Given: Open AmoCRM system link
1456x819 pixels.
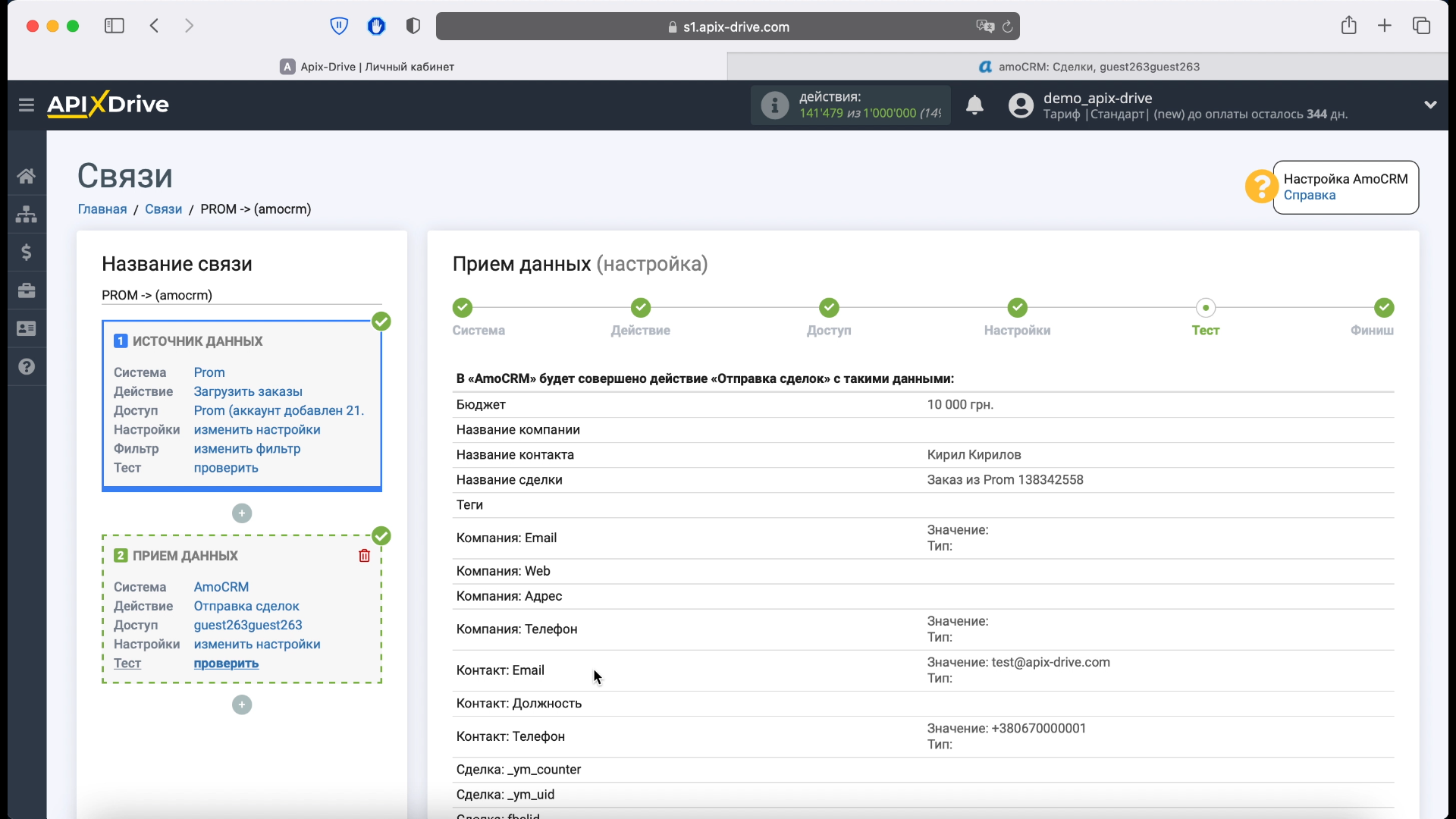Looking at the screenshot, I should click(221, 587).
